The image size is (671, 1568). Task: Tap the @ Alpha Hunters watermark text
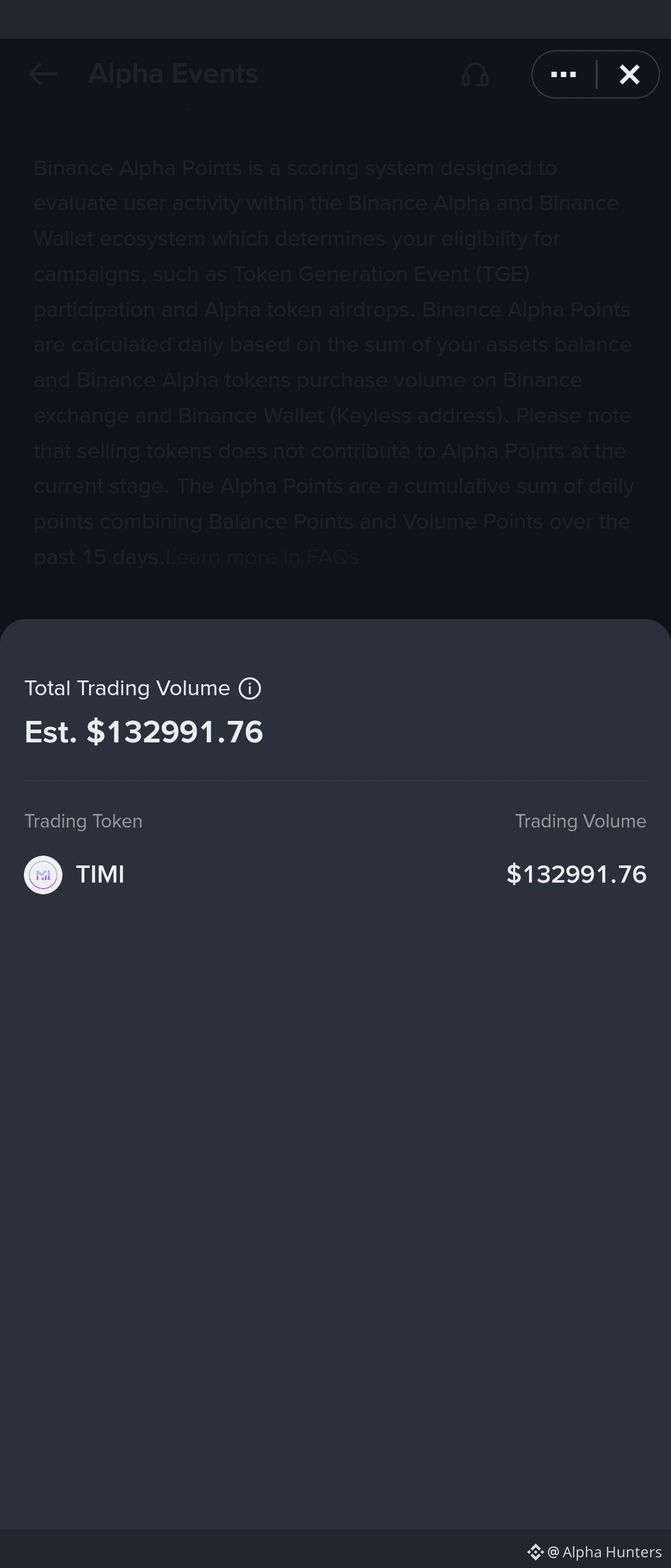tap(605, 1552)
